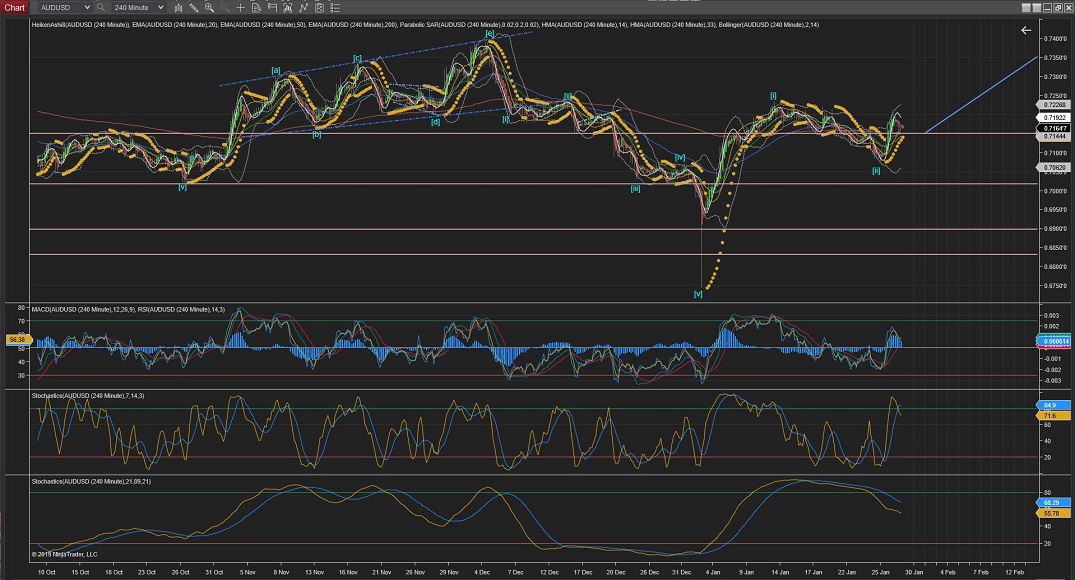The width and height of the screenshot is (1075, 580).
Task: Click the first grey link square, top right
Action: (1026, 8)
